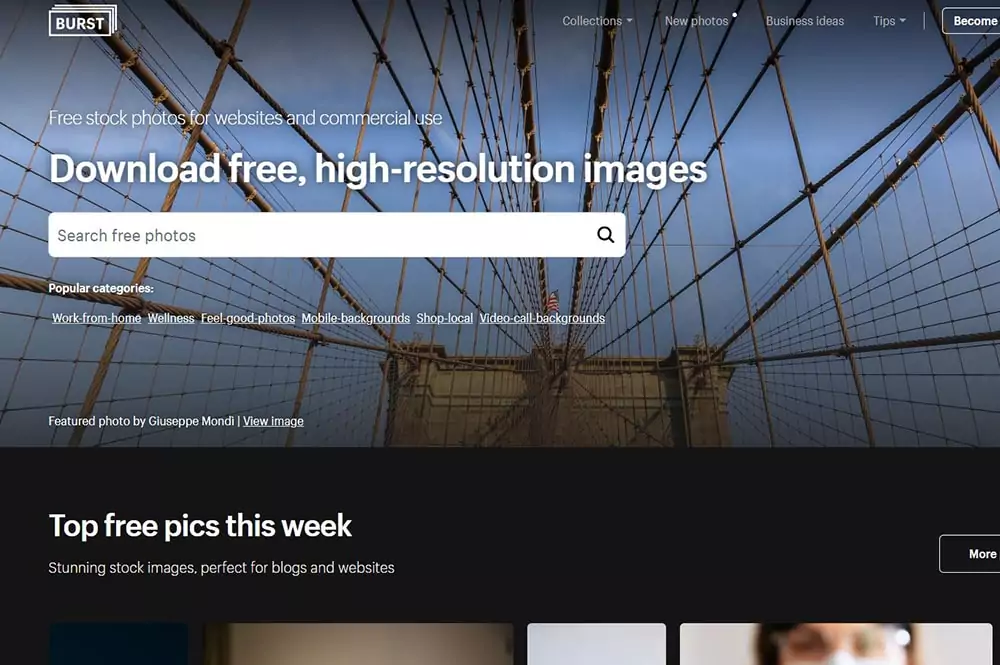The image size is (1000, 665).
Task: Open the Work-from-home category
Action: pyautogui.click(x=96, y=318)
